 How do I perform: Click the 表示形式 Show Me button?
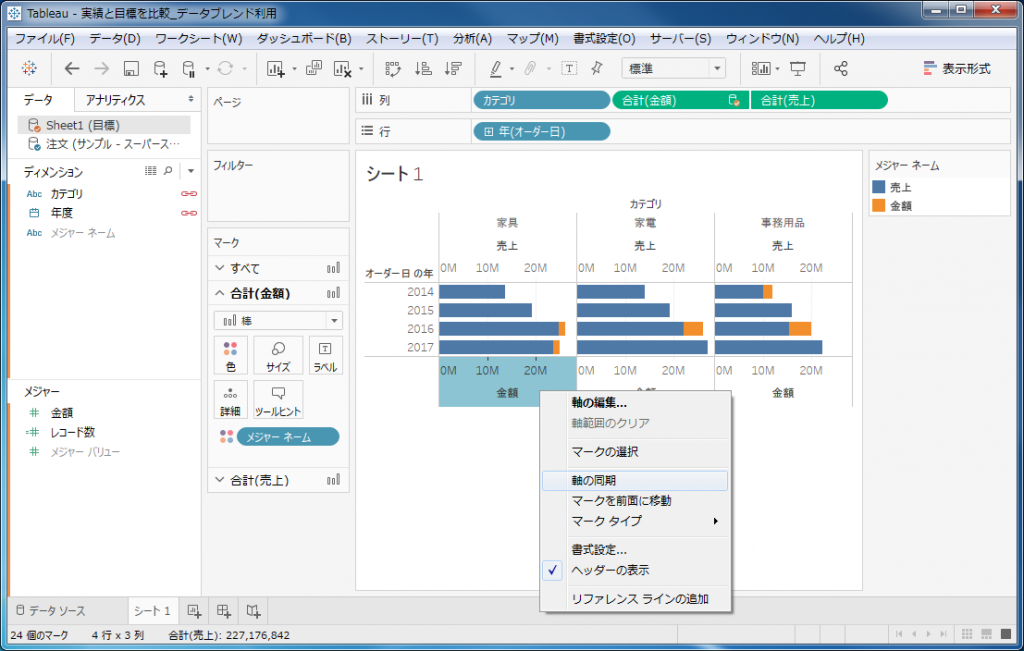[957, 69]
